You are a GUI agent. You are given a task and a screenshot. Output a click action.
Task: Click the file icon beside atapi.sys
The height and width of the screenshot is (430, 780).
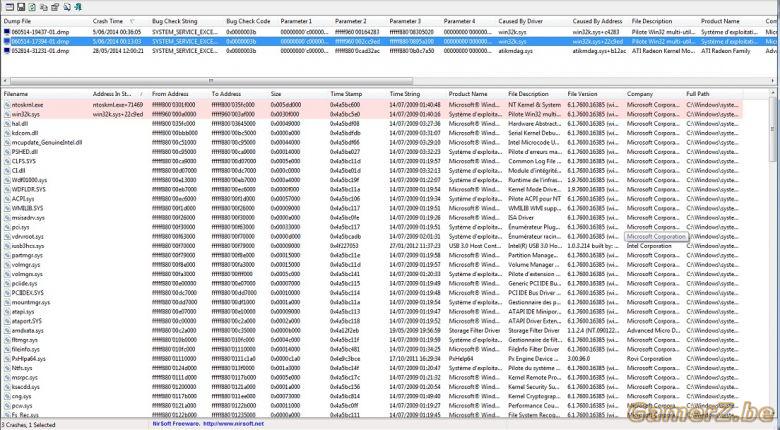7,312
